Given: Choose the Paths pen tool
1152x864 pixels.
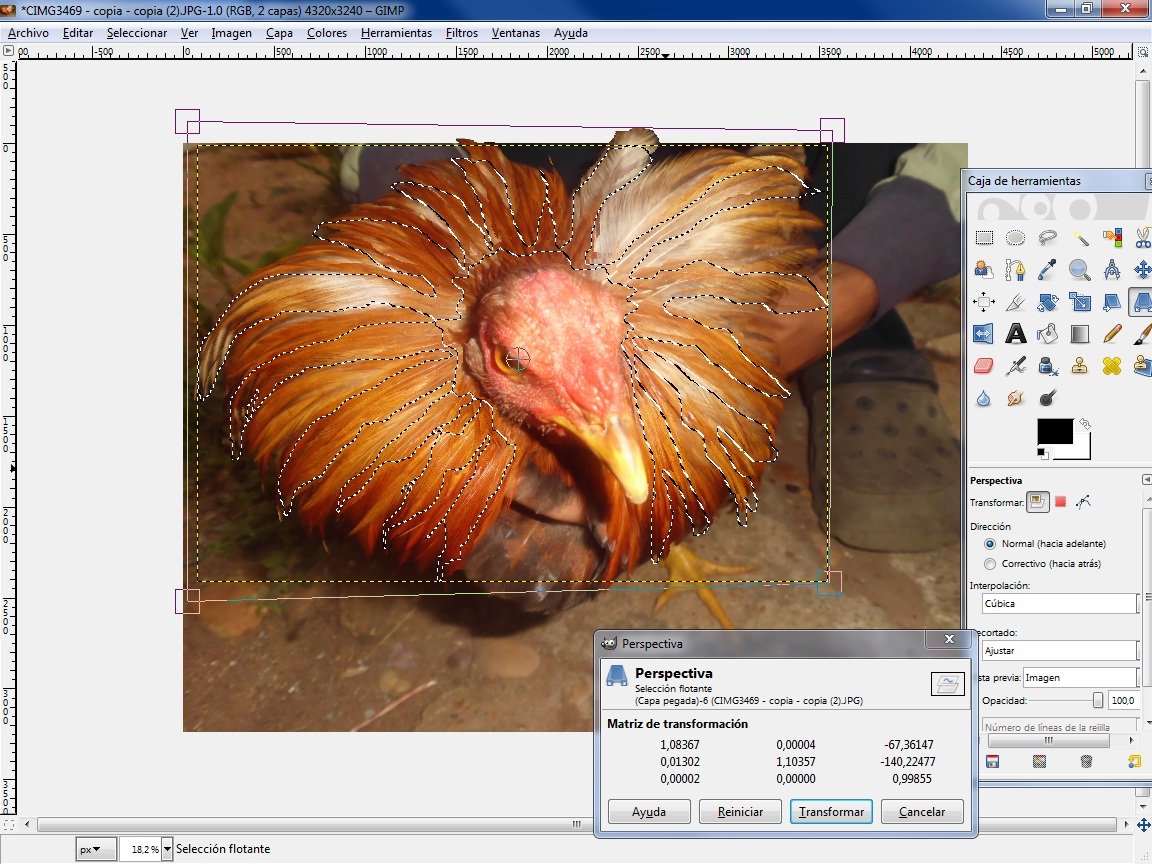Looking at the screenshot, I should click(1016, 270).
